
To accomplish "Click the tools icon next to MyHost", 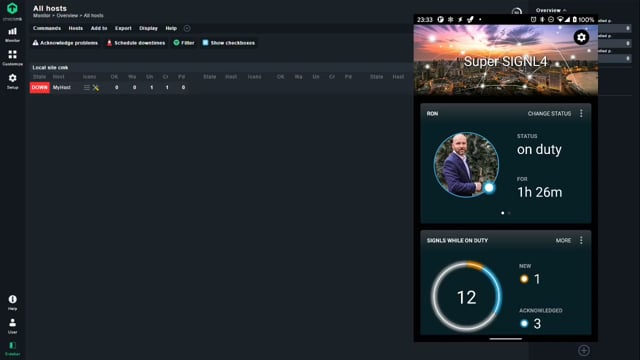I will pyautogui.click(x=96, y=87).
